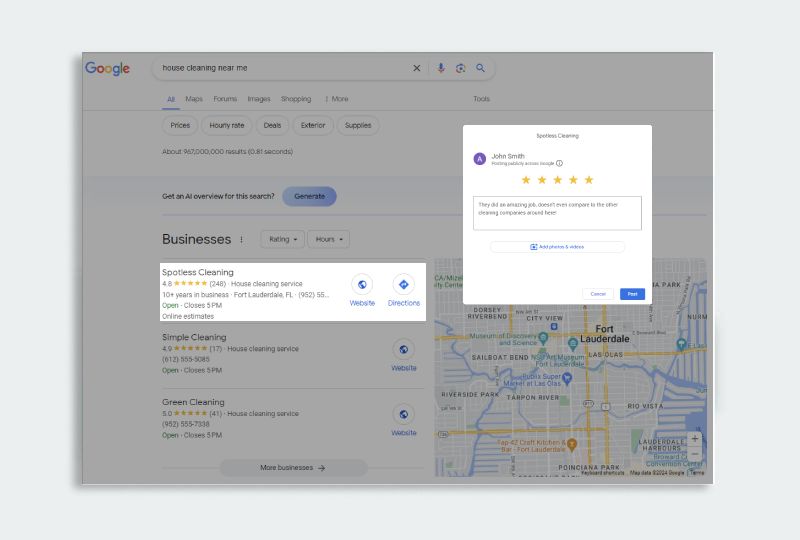Open Google logo home link
The image size is (800, 540).
[x=107, y=68]
